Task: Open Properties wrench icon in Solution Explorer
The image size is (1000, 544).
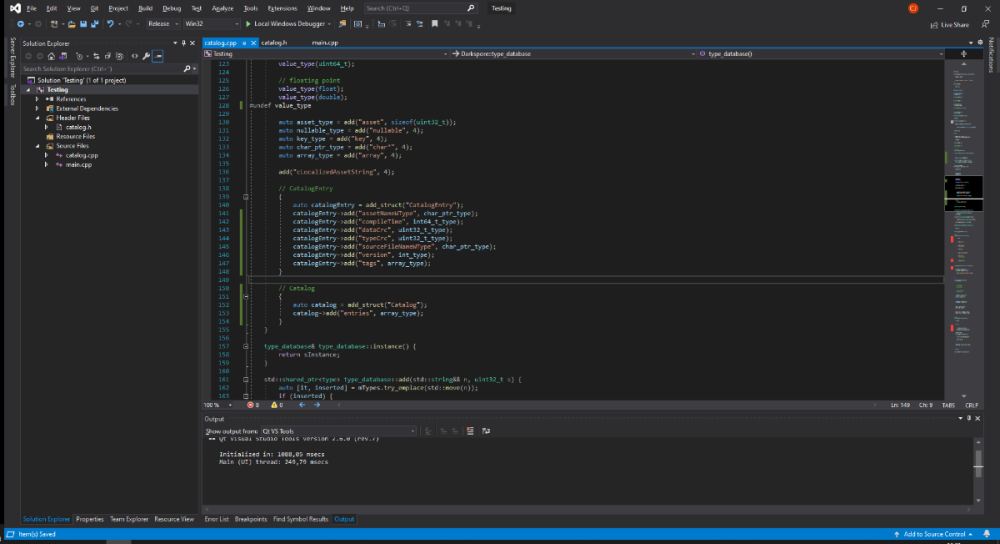Action: point(146,56)
